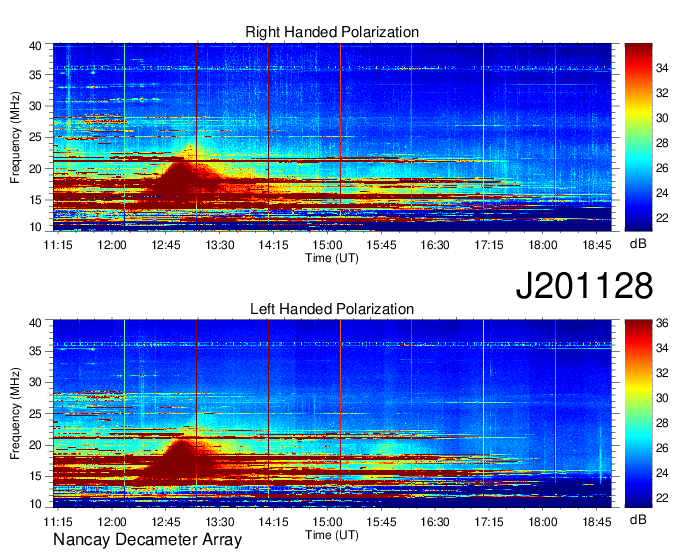Click 14:15 tick under left-handed plot
Viewport: 680px width, 552px height.
[274, 522]
